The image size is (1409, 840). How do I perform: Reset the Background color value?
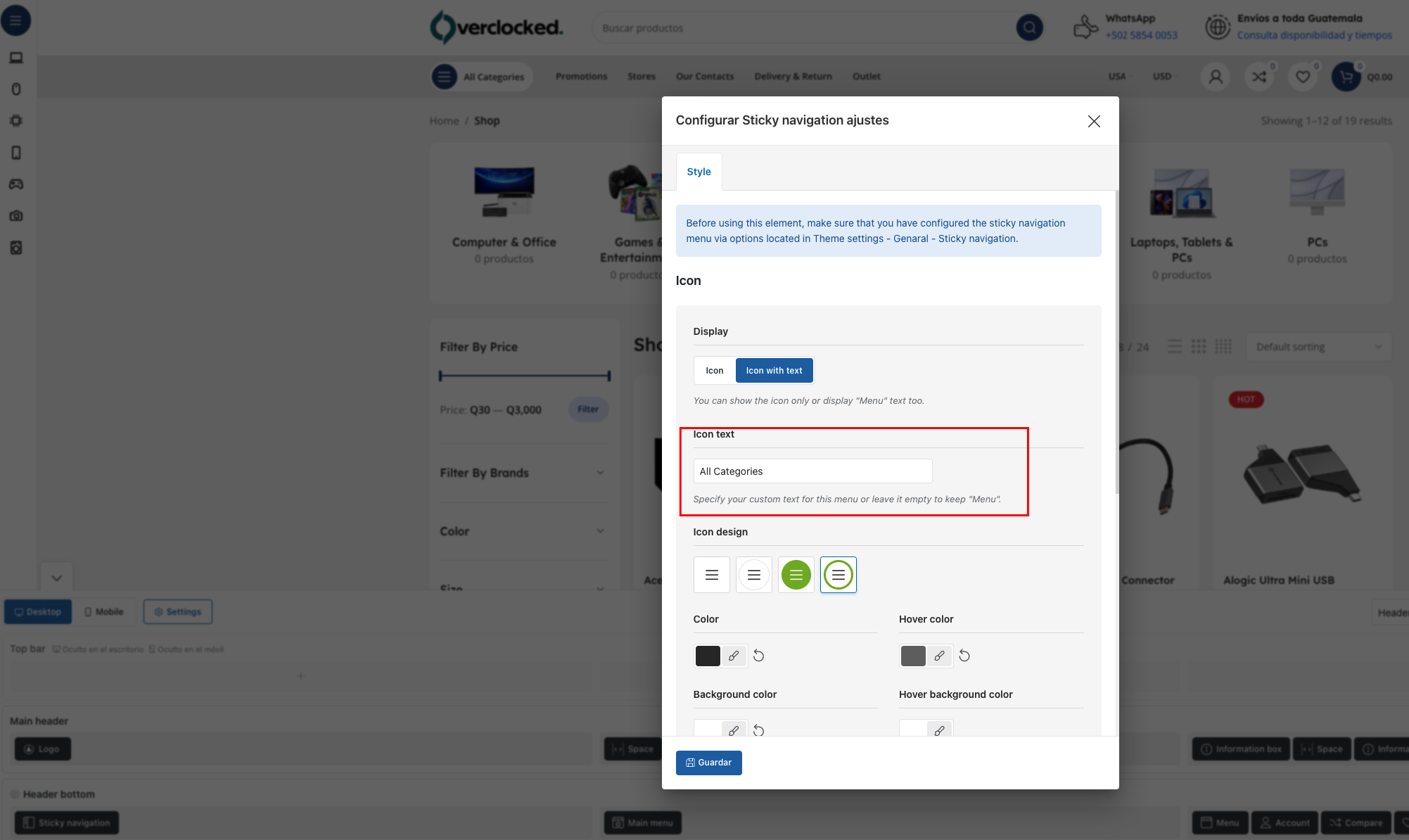coord(758,730)
